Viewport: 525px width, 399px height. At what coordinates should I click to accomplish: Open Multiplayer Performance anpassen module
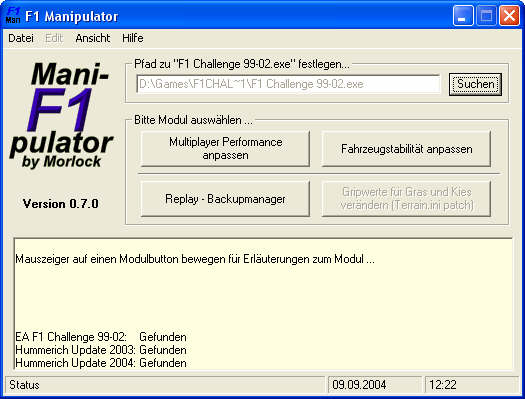[x=225, y=149]
